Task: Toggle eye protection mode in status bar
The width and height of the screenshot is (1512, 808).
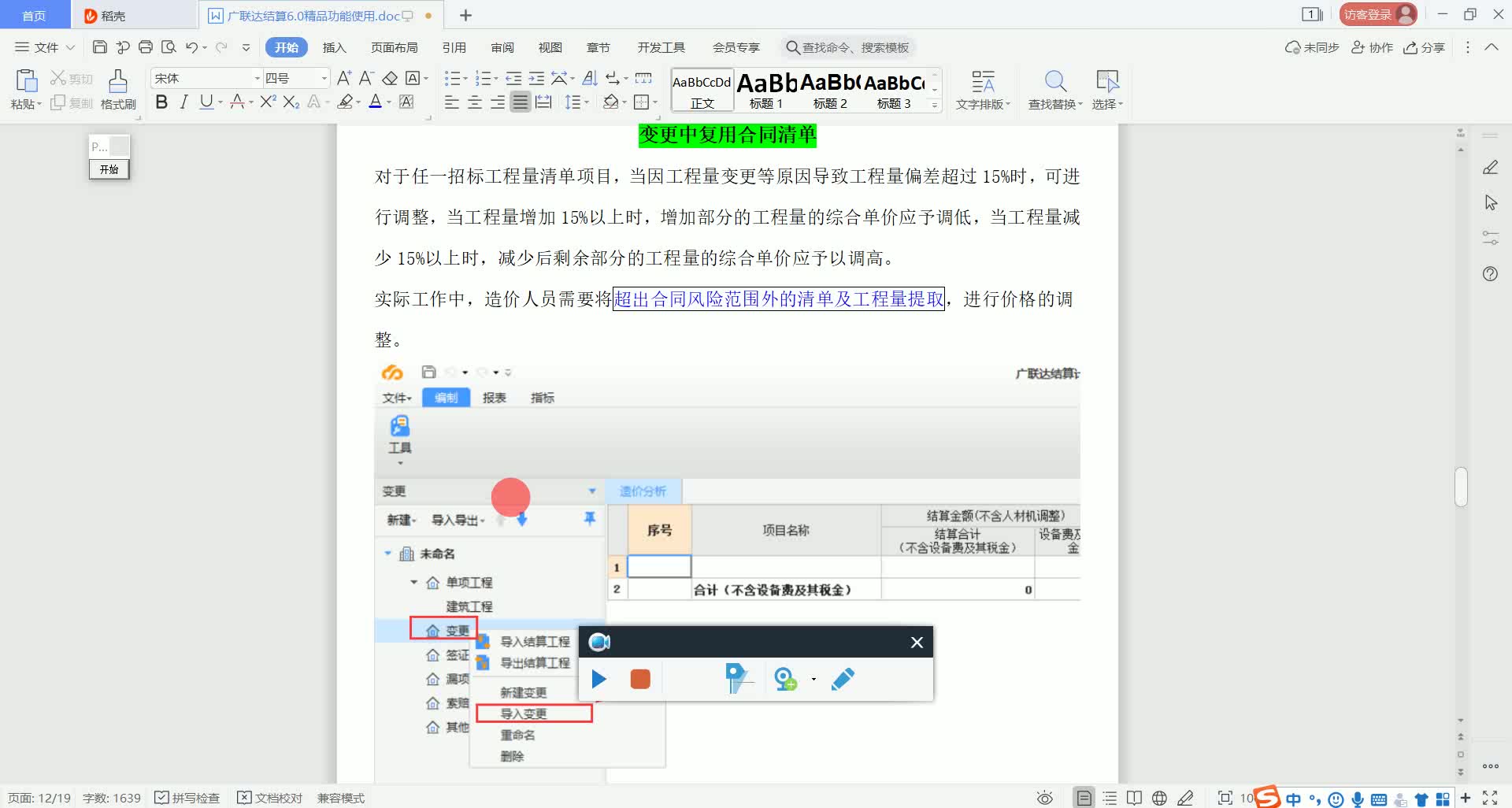Action: 1045,798
